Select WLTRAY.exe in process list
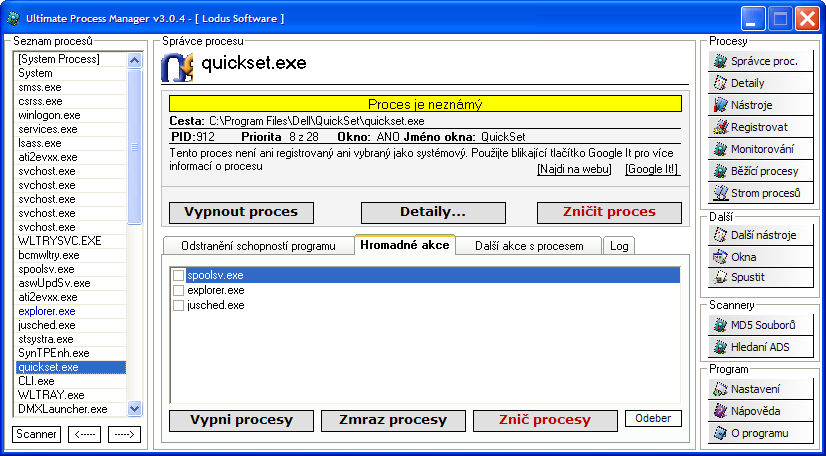 coord(71,395)
